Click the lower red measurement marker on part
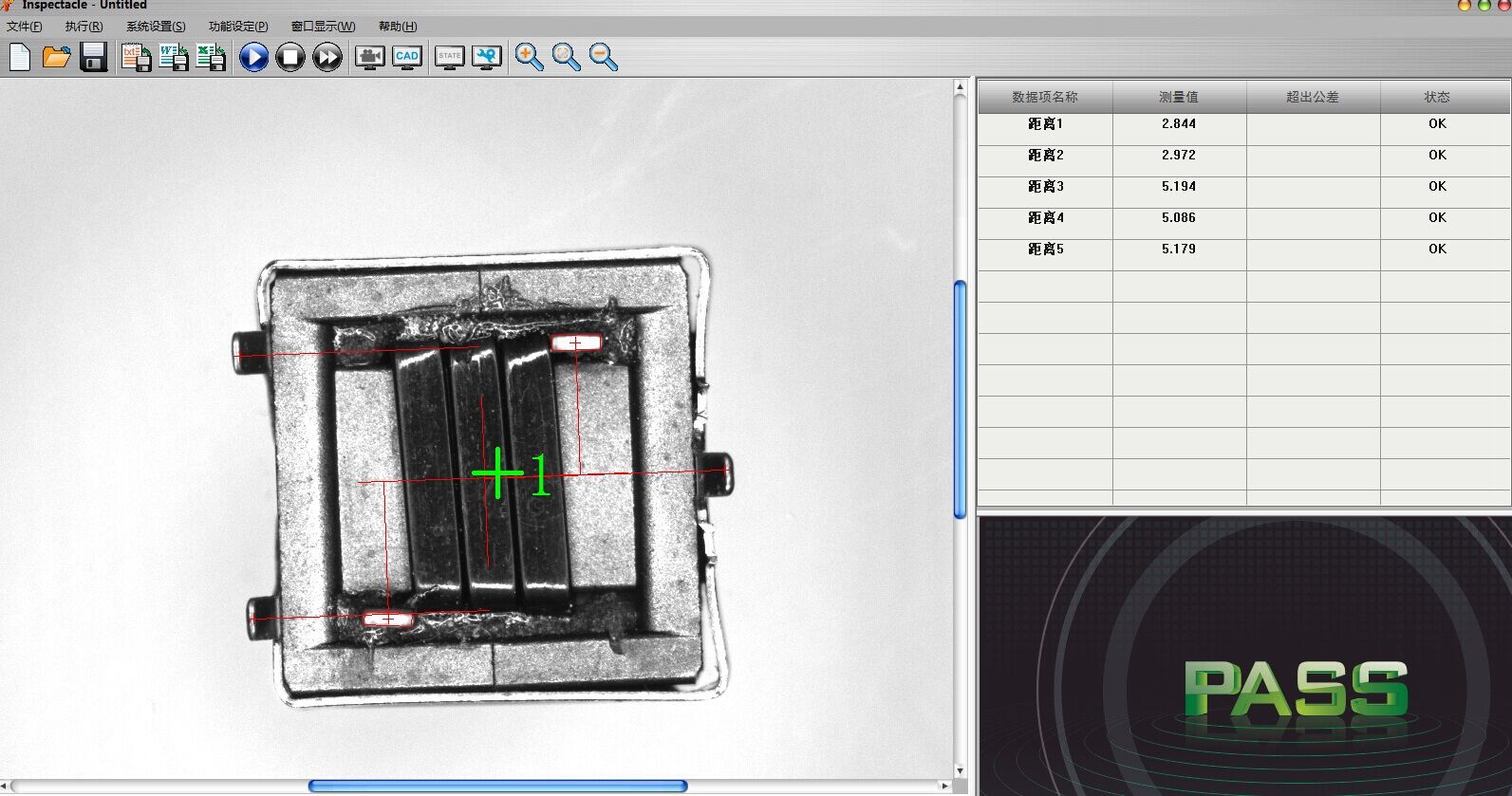 (388, 620)
